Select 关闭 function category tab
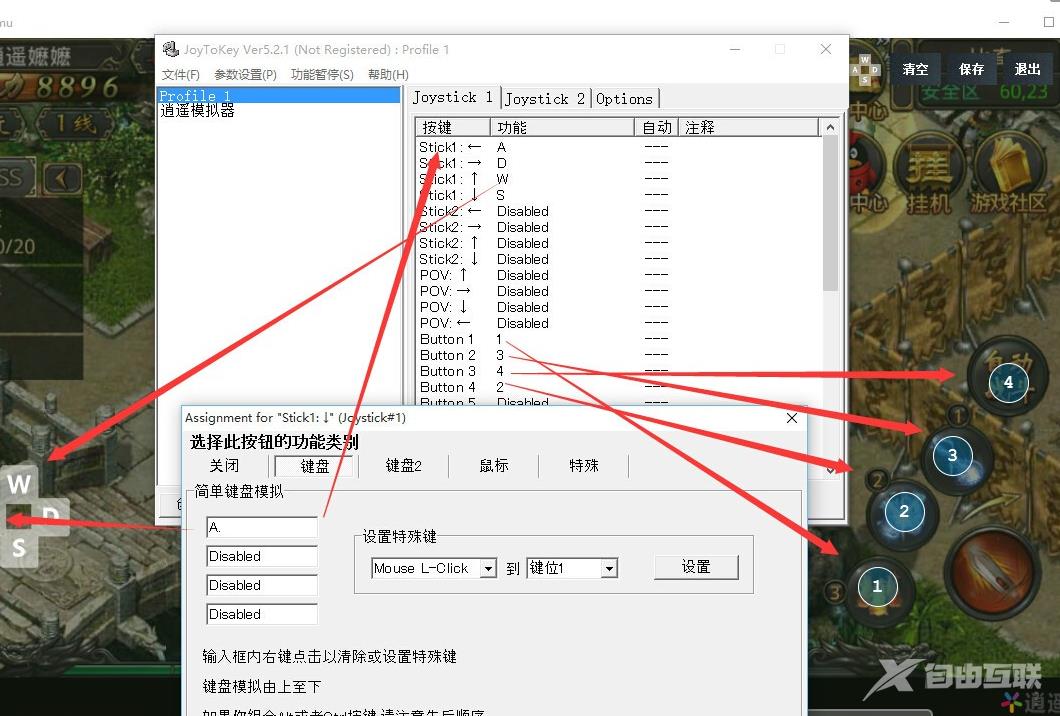The height and width of the screenshot is (716, 1060). [224, 466]
